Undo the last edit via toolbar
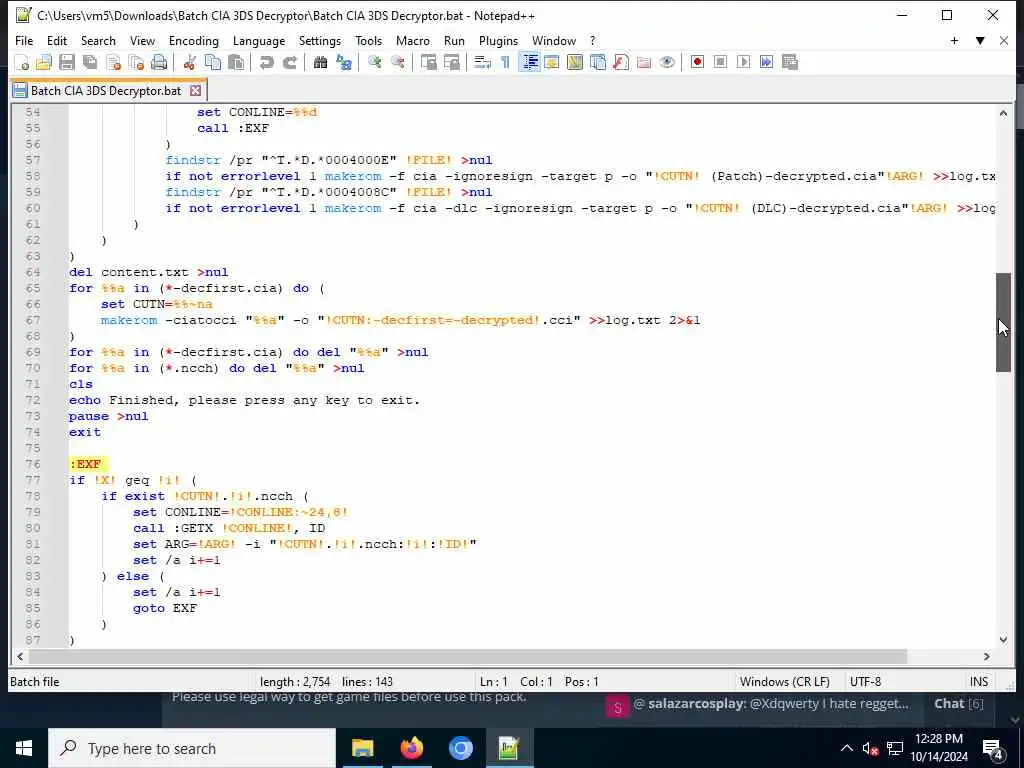 266,62
